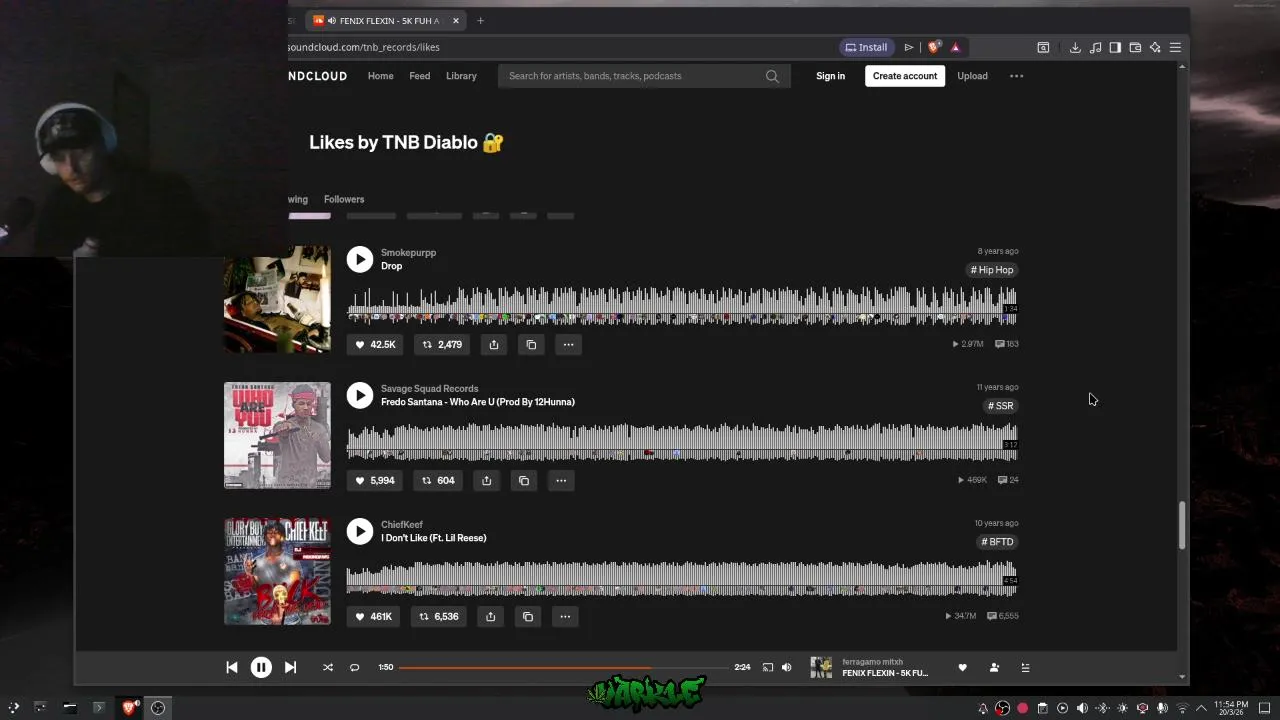Share the I Don't Like track

click(x=490, y=616)
